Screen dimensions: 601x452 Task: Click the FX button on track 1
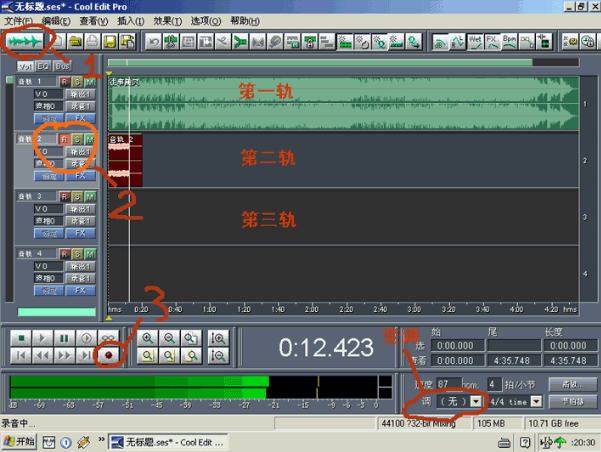79,118
